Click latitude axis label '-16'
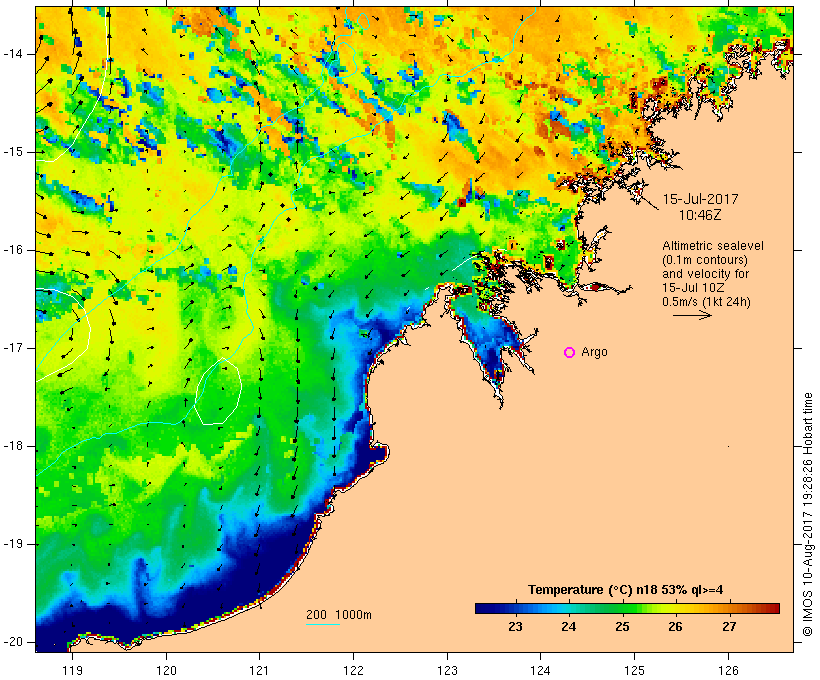This screenshot has width=820, height=680. 13,250
